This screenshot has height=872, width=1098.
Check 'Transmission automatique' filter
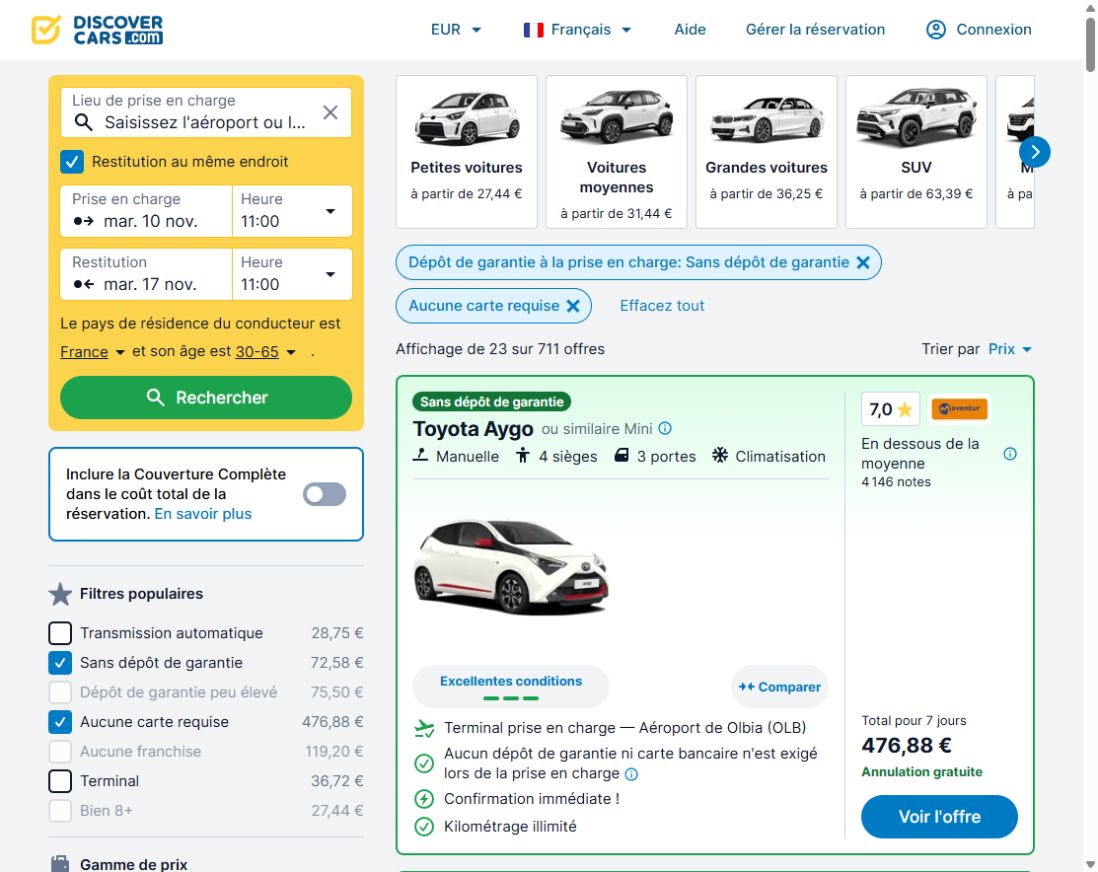[60, 633]
